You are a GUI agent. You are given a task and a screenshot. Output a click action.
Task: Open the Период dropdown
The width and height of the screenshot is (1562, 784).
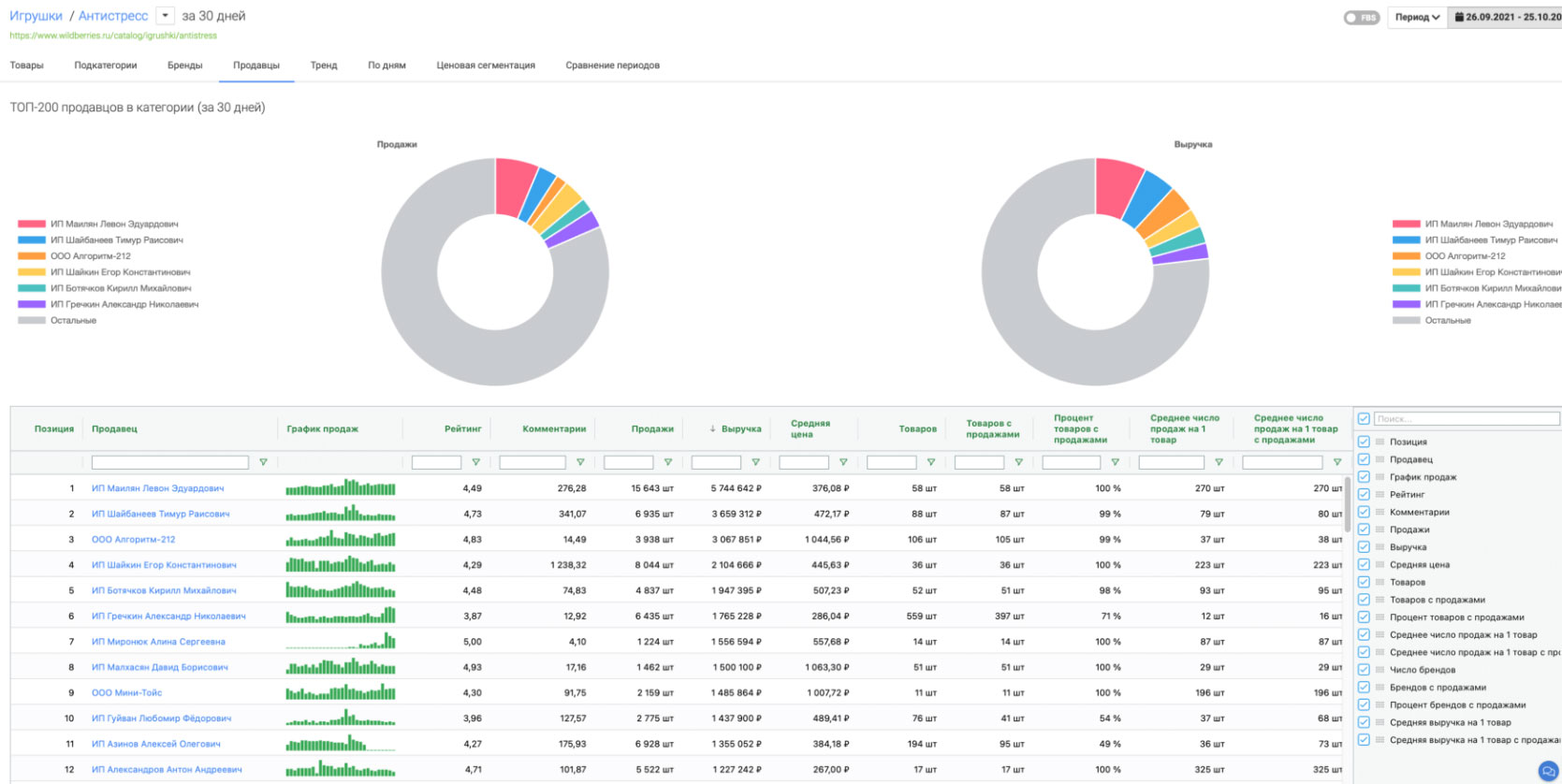pyautogui.click(x=1417, y=17)
